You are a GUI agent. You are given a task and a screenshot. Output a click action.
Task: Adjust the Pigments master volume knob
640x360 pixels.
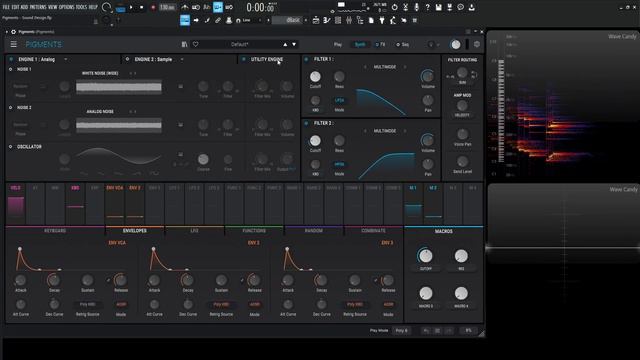click(456, 44)
